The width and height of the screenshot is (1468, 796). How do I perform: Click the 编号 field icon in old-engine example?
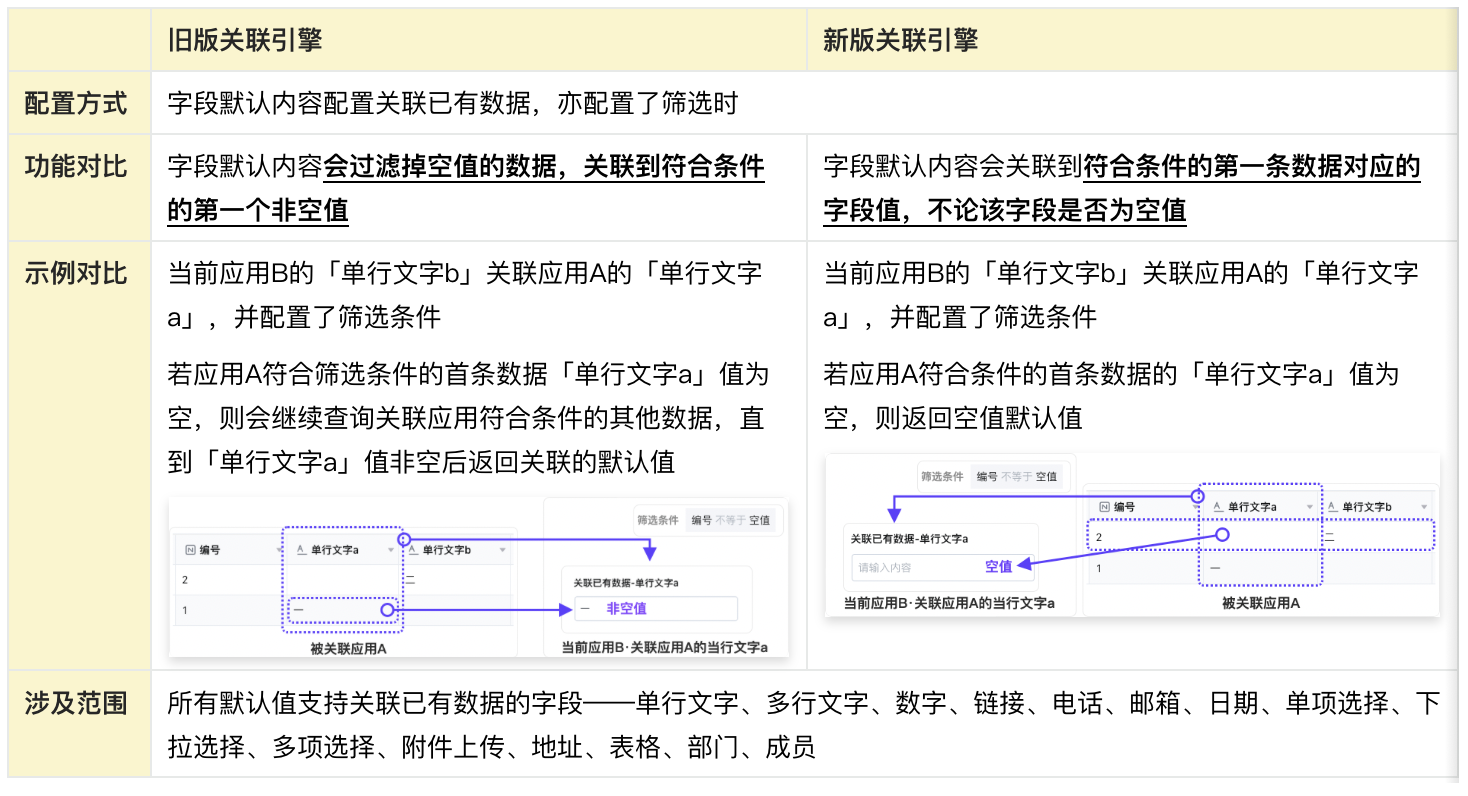[190, 550]
